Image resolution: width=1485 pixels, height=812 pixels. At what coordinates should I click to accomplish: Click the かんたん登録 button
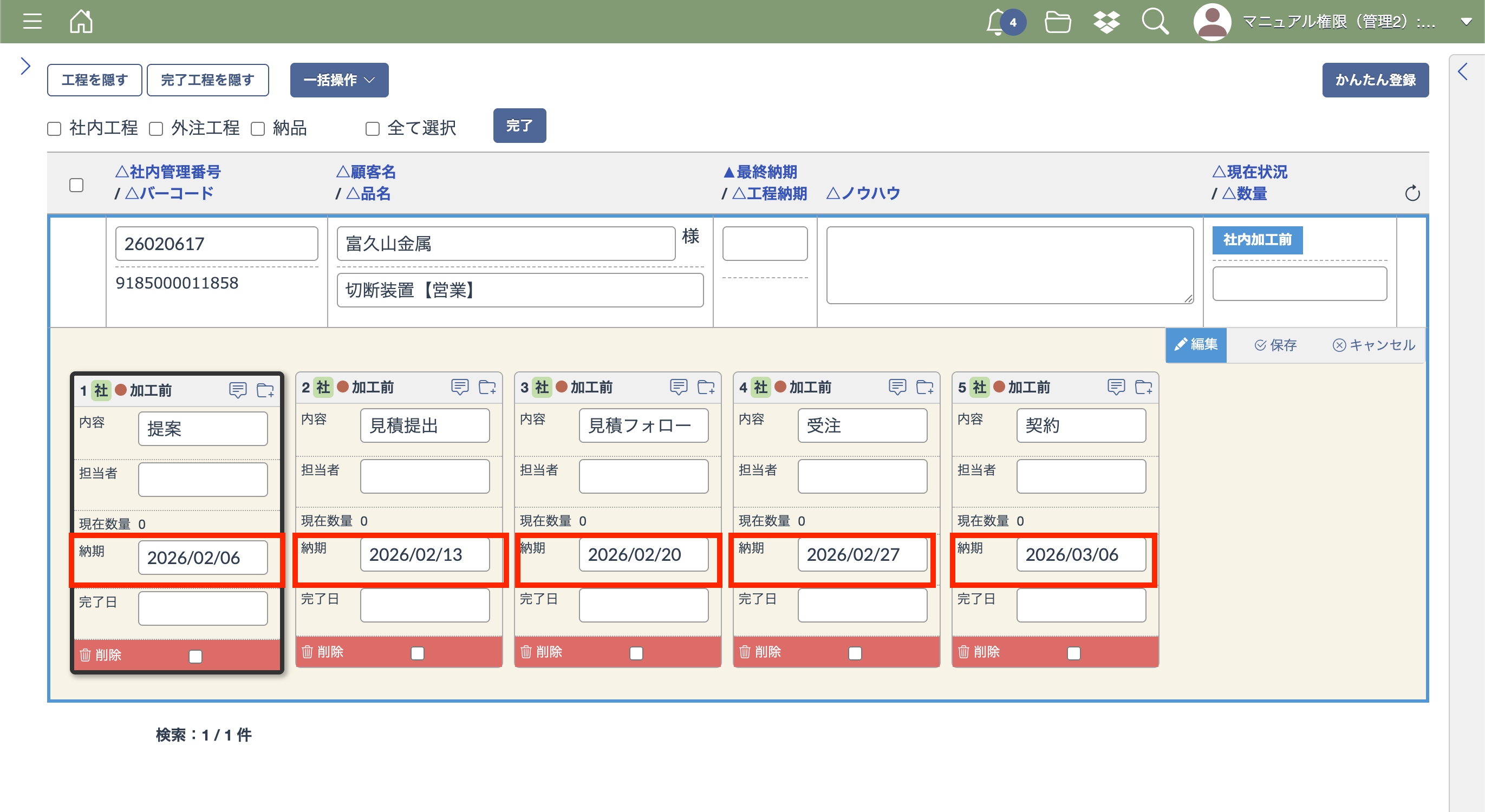(x=1375, y=80)
